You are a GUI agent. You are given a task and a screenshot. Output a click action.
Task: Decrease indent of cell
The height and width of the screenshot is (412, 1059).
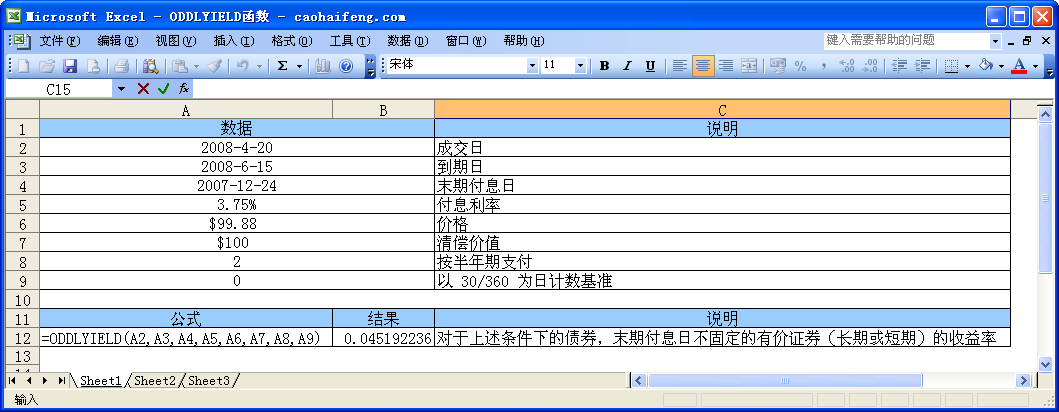[899, 66]
